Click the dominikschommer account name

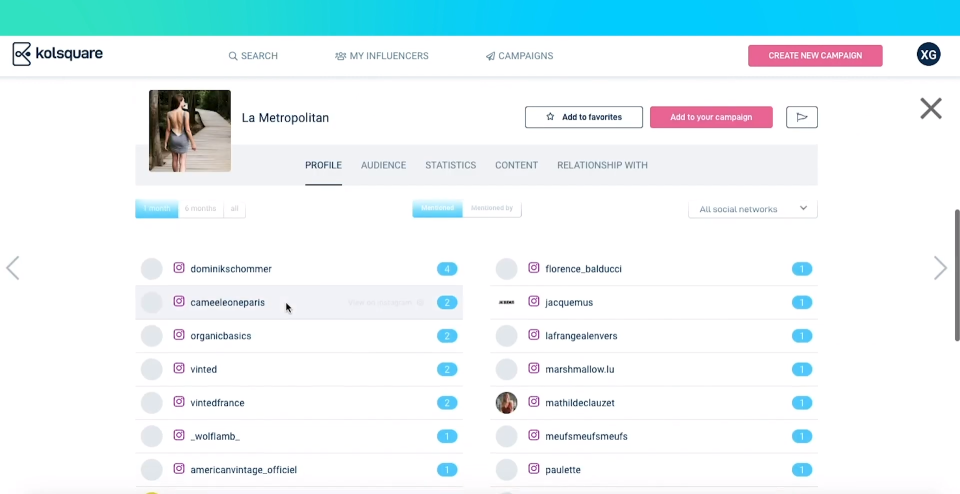pyautogui.click(x=231, y=269)
